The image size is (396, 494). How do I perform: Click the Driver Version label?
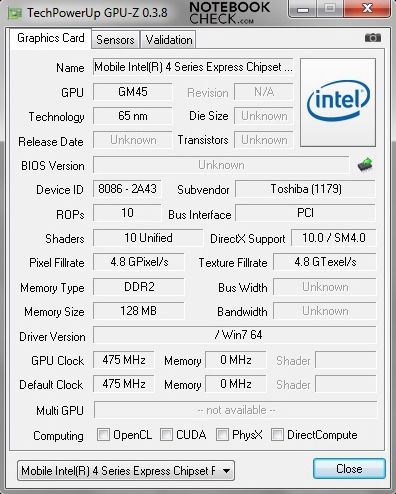[52, 337]
